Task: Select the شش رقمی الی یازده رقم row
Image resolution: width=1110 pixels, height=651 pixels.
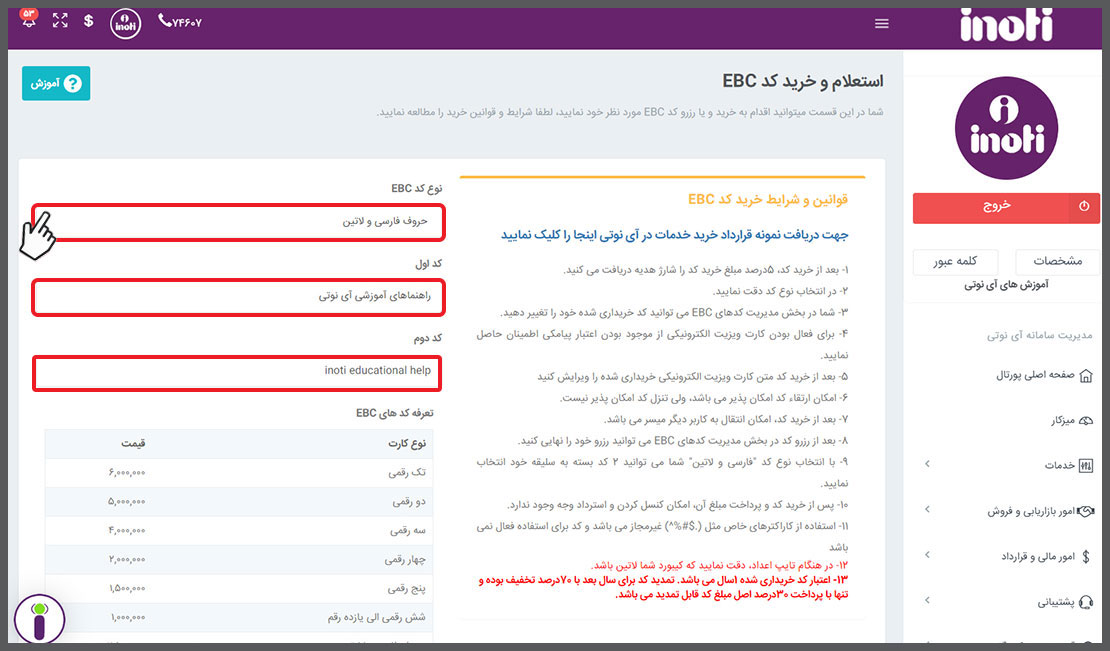Action: point(239,618)
